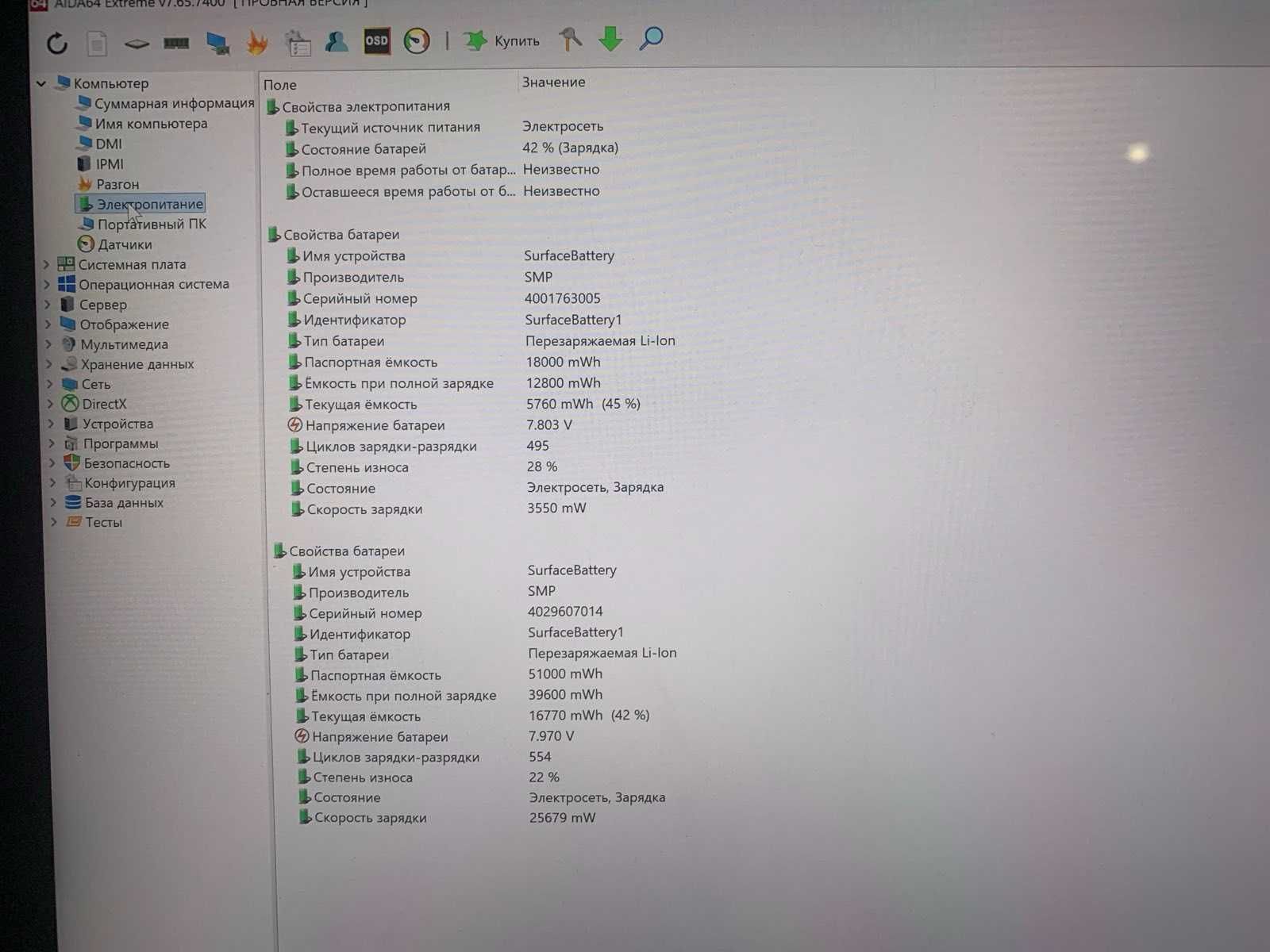This screenshot has height=952, width=1270.
Task: Click the magnifier search icon
Action: (x=651, y=37)
